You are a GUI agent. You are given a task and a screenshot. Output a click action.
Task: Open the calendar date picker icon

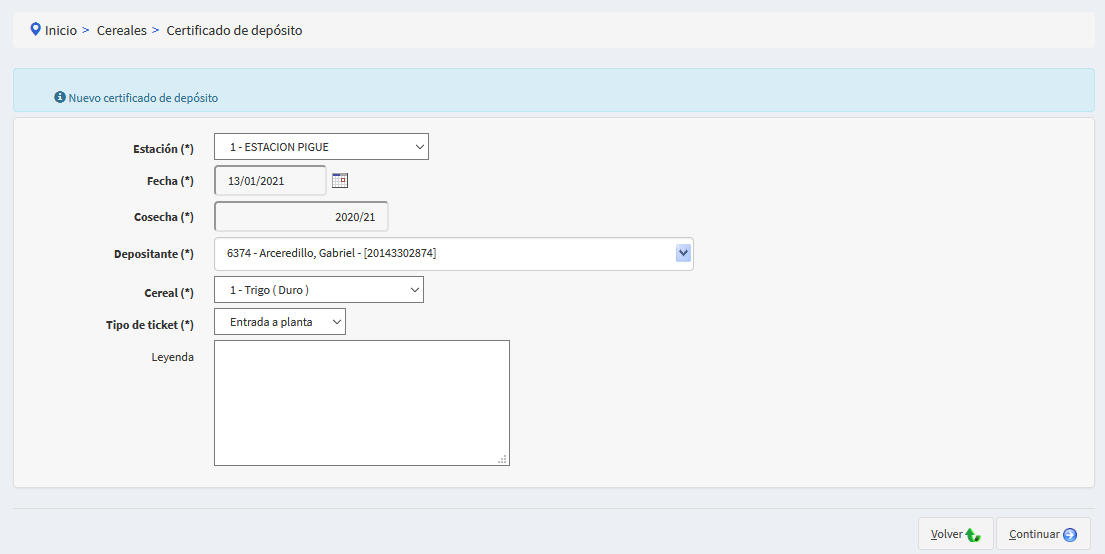click(x=340, y=181)
